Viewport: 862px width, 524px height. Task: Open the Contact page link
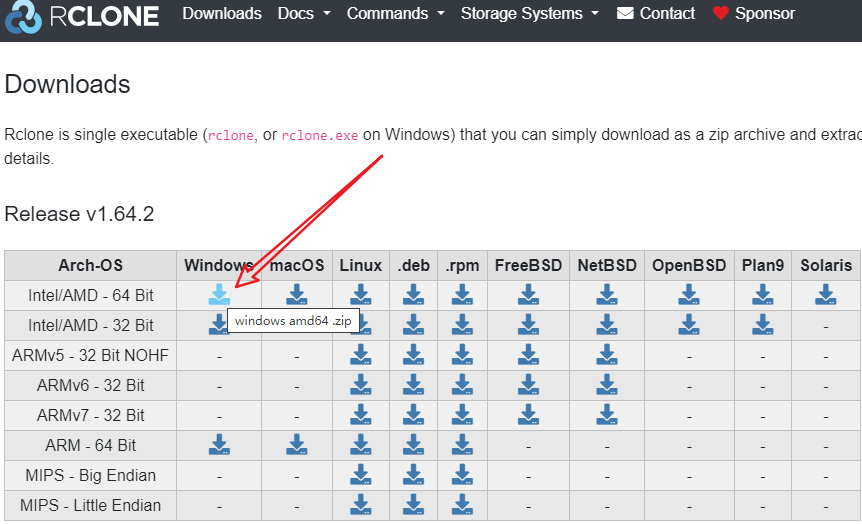click(656, 13)
